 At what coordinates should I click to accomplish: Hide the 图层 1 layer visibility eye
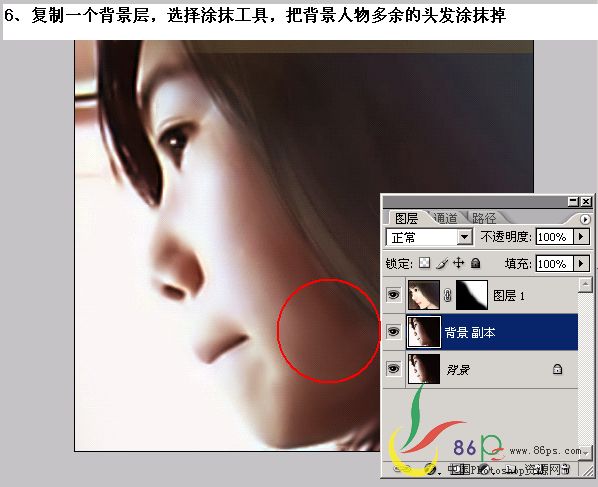(393, 295)
